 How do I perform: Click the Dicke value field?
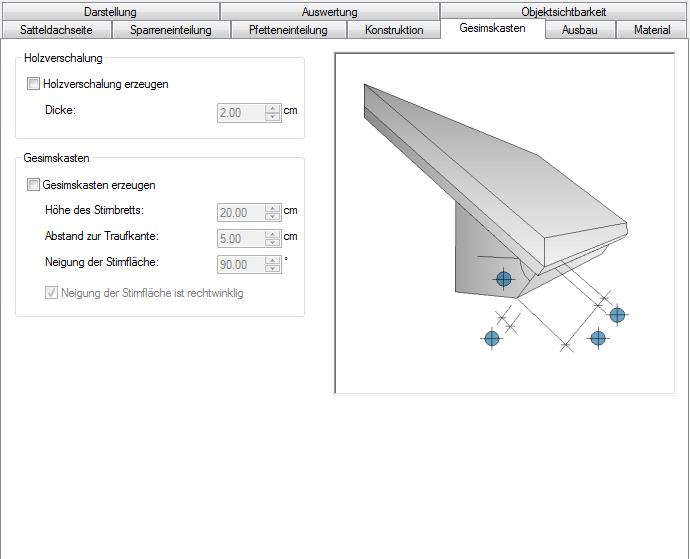[x=241, y=113]
